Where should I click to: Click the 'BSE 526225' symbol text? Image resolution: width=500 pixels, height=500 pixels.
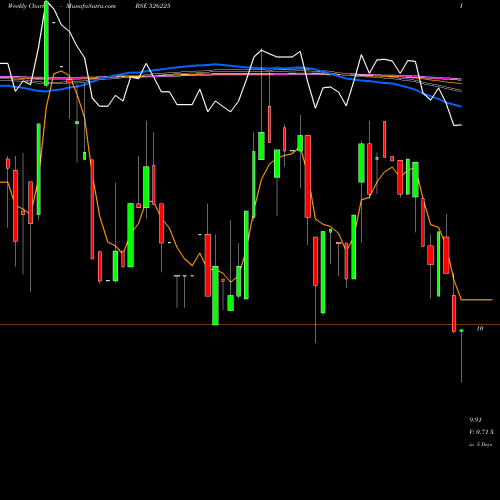click(153, 6)
